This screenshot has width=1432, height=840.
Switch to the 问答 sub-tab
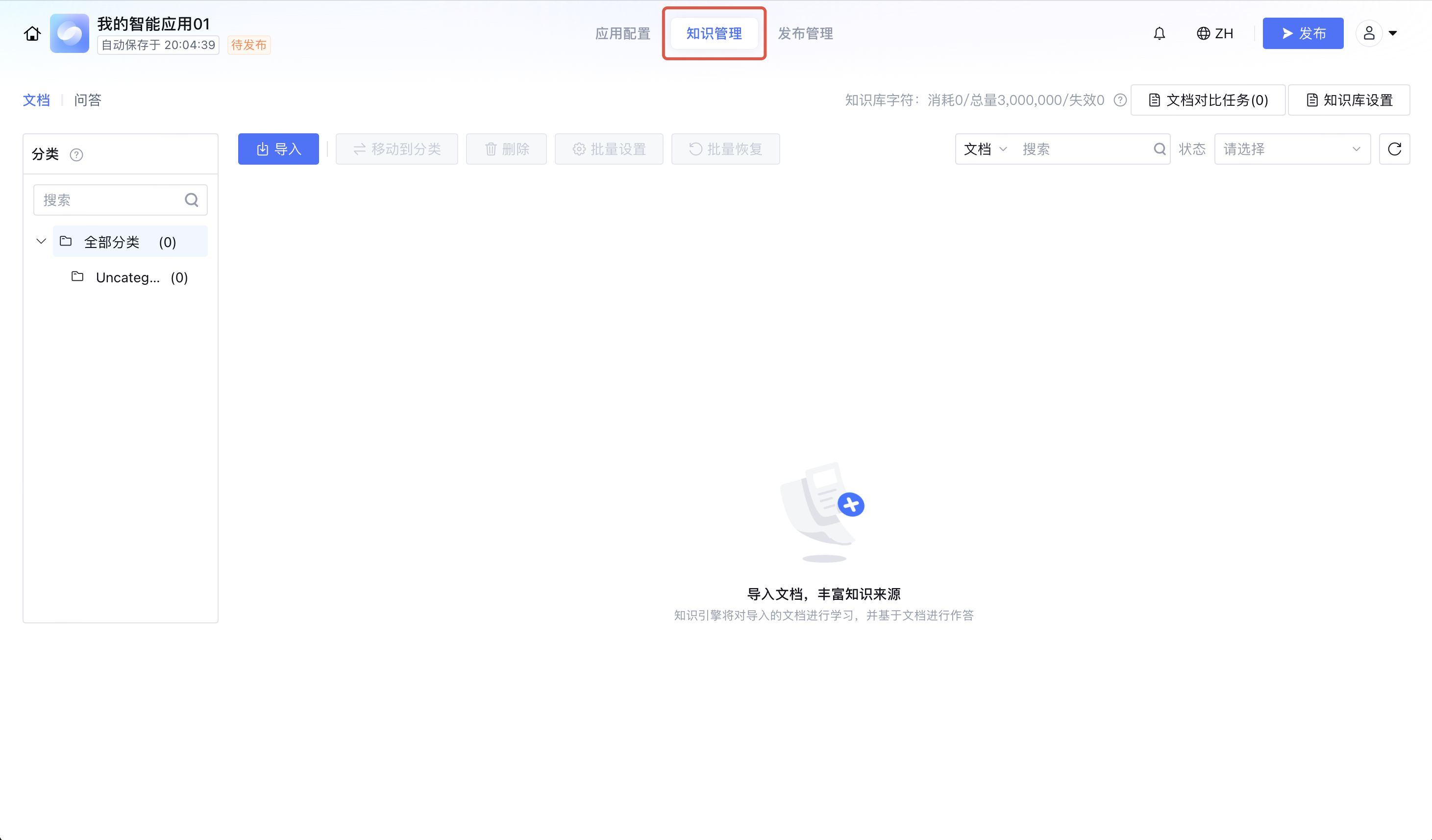(x=88, y=100)
